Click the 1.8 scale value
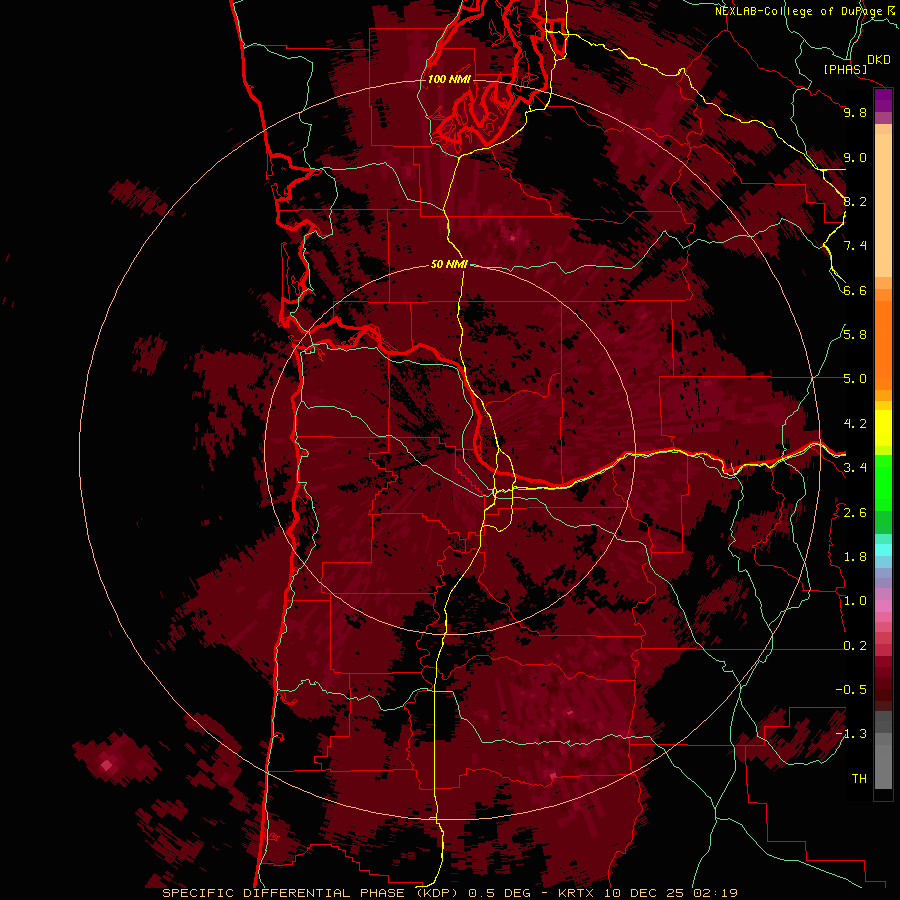This screenshot has height=900, width=900. tap(855, 557)
